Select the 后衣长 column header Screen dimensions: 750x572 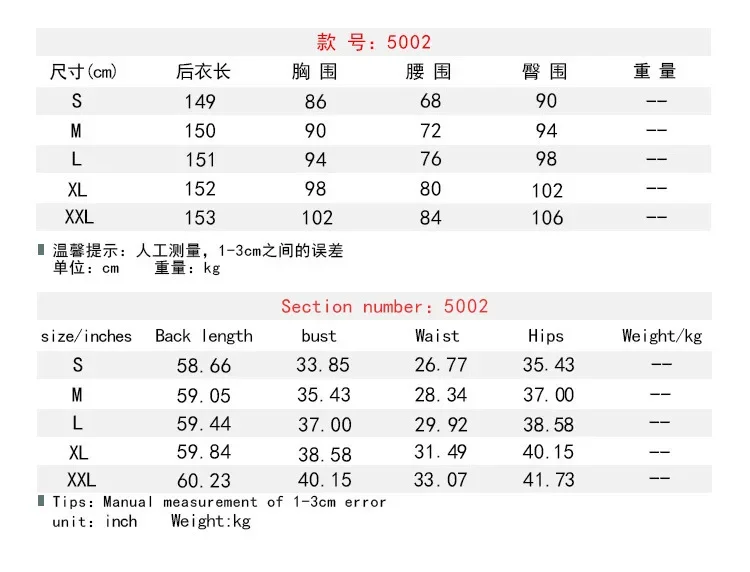(x=203, y=72)
